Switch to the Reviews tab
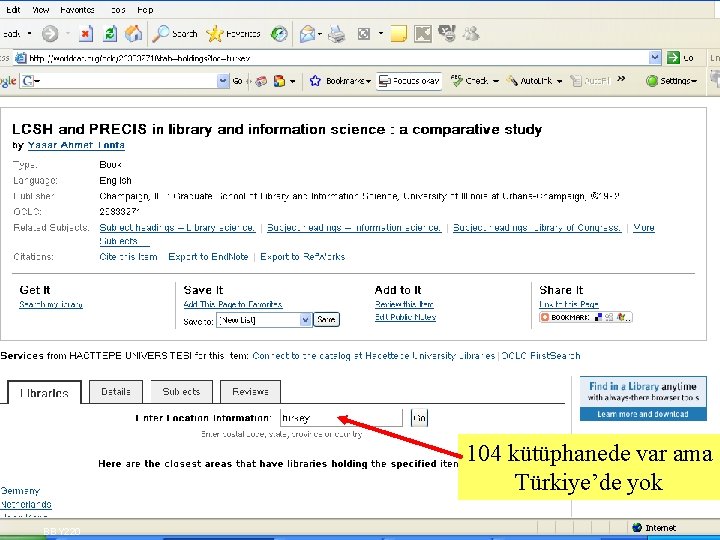720x540 pixels. point(250,392)
